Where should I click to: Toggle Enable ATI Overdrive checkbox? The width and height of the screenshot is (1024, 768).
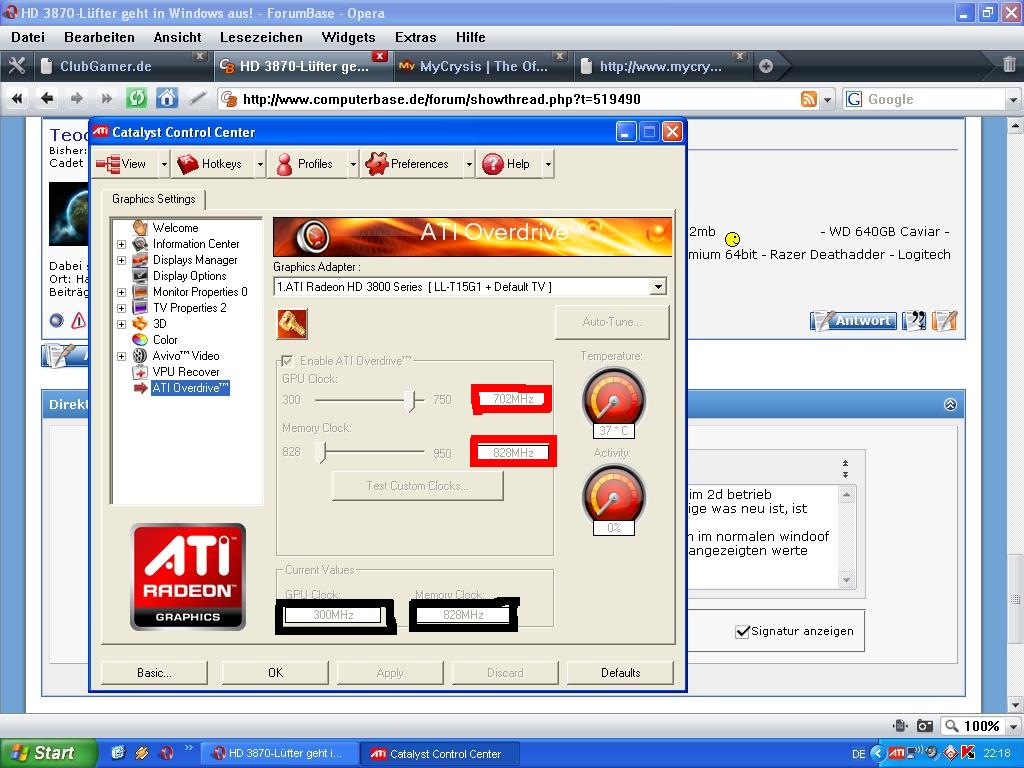point(286,360)
